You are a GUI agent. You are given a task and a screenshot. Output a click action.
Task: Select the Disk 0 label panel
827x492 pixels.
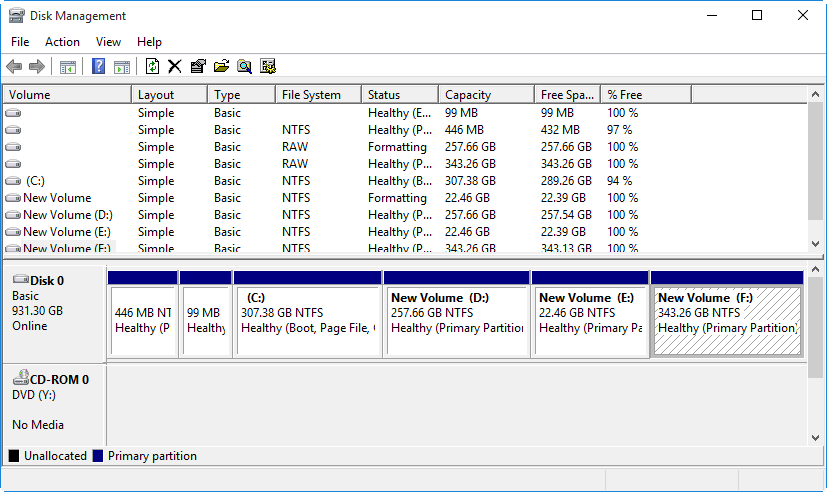(54, 310)
